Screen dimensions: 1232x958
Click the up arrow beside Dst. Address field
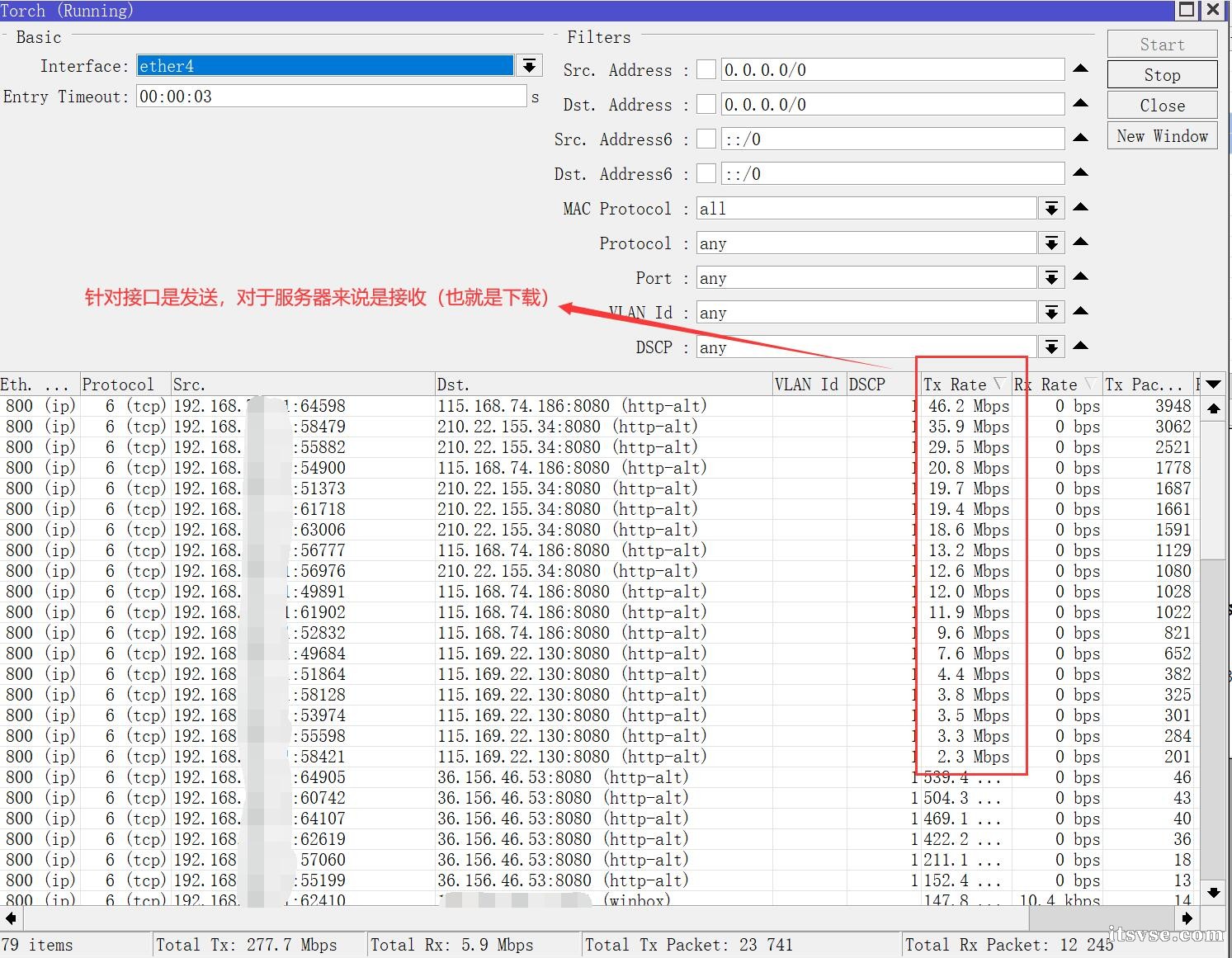[x=1081, y=104]
